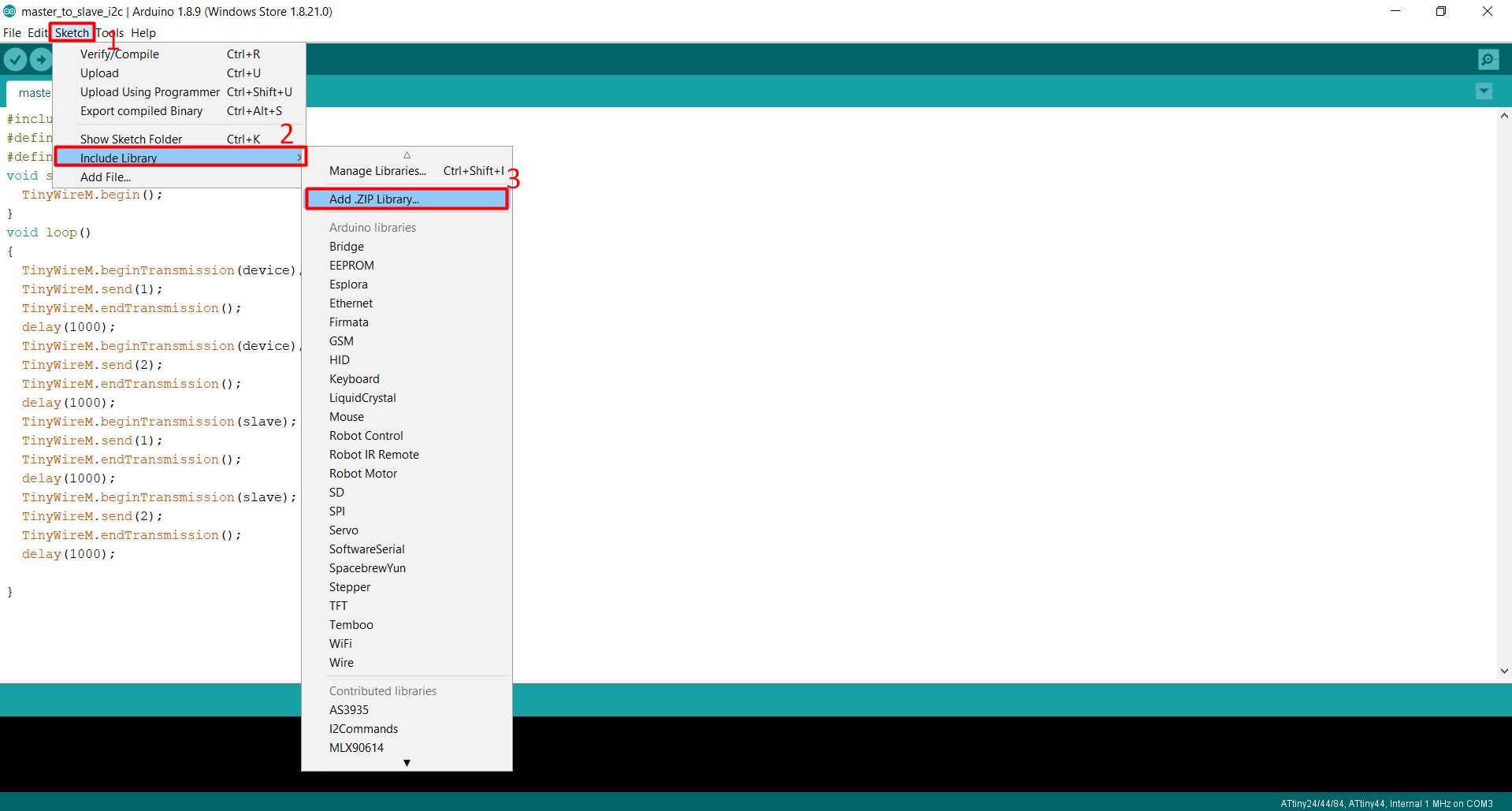Include the Keyboard library
This screenshot has width=1512, height=811.
pyautogui.click(x=407, y=379)
